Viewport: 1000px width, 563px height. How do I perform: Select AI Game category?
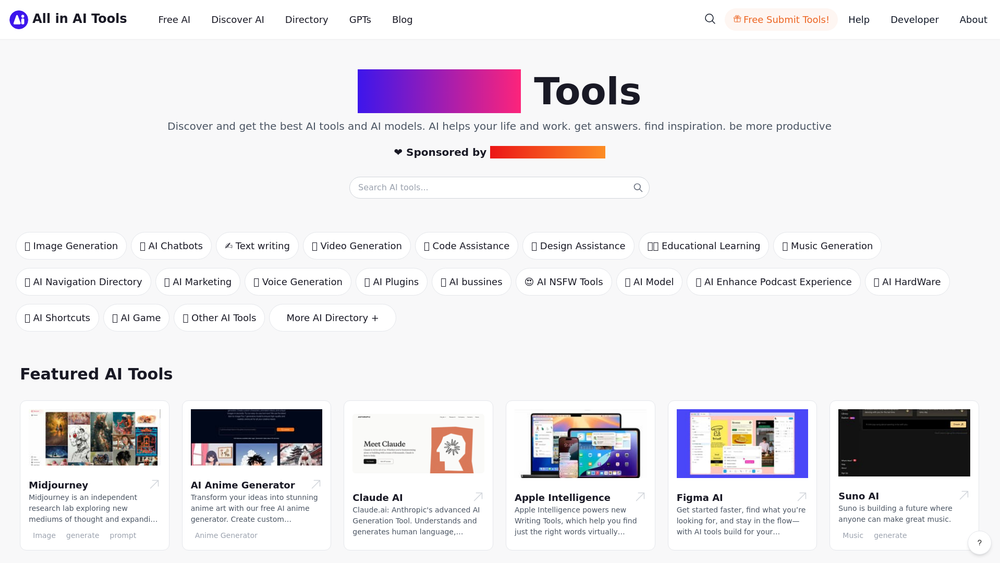tap(136, 318)
